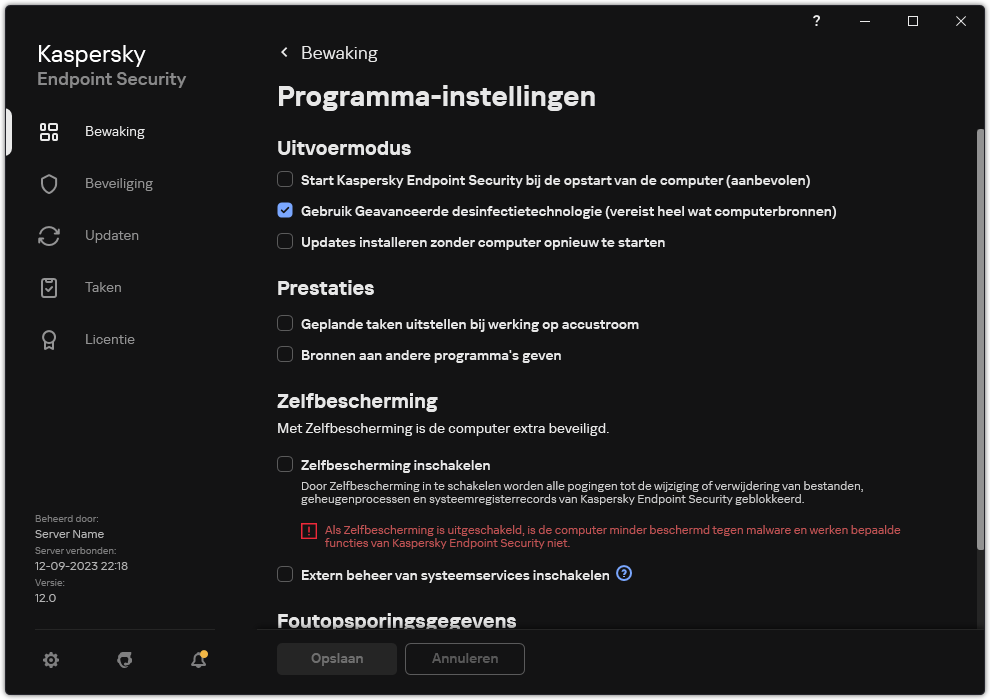Image resolution: width=990 pixels, height=700 pixels.
Task: Click the Opslaan button
Action: [337, 659]
